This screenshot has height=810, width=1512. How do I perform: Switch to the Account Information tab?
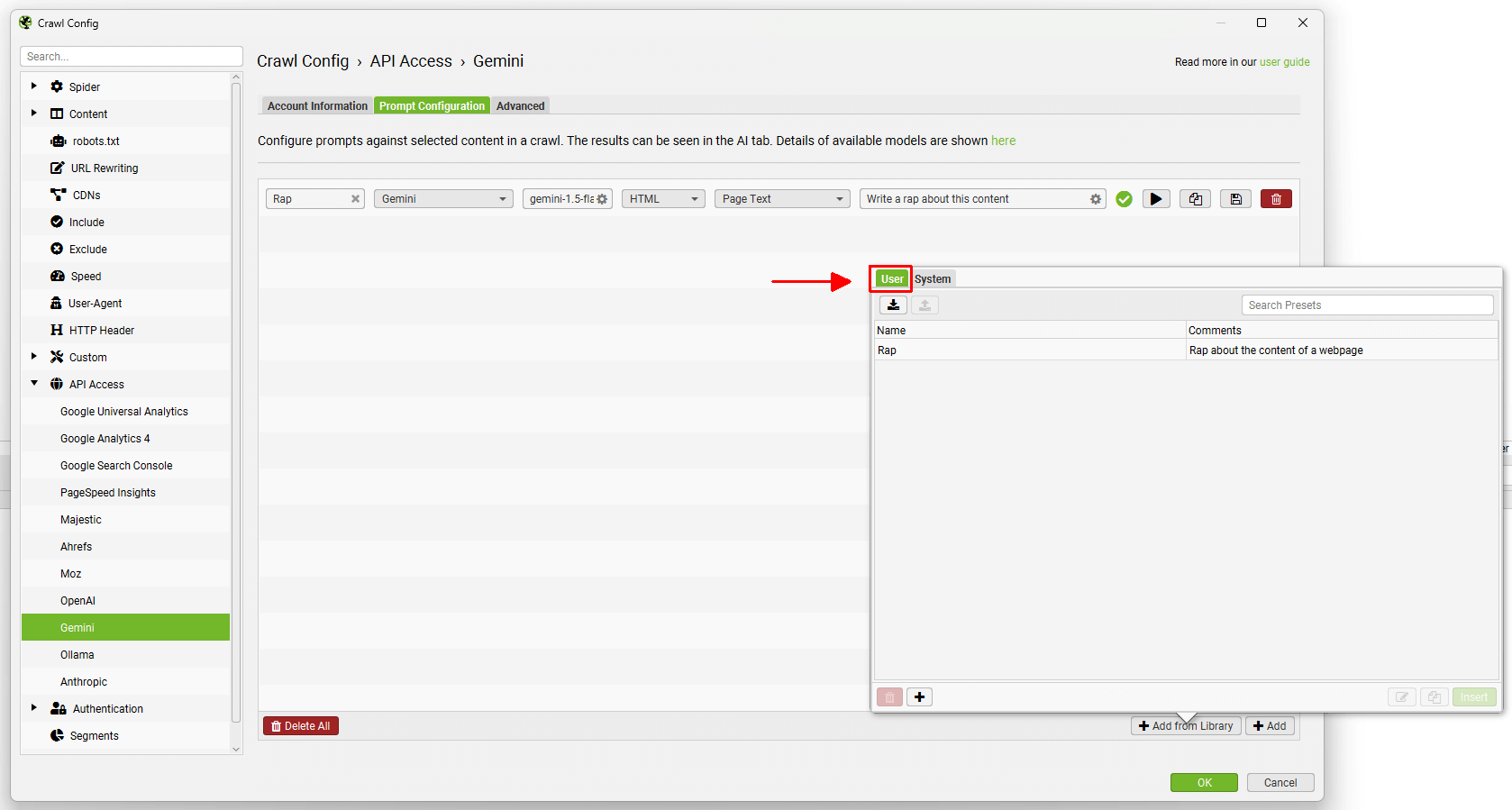pyautogui.click(x=317, y=105)
